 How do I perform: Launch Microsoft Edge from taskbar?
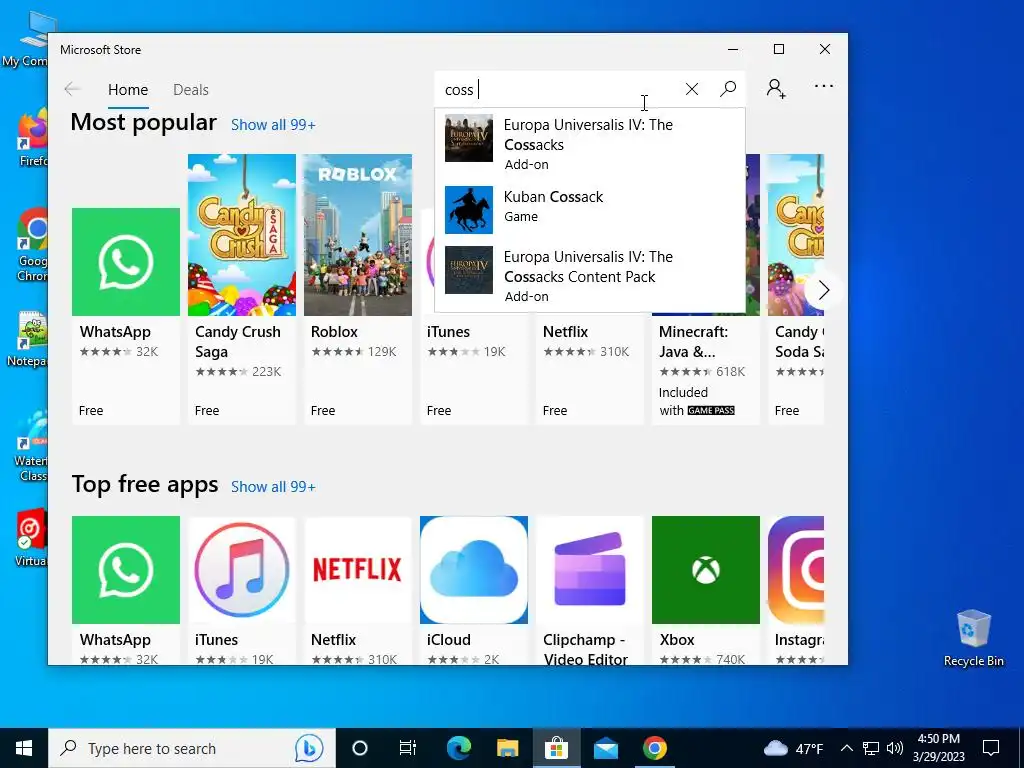tap(458, 748)
